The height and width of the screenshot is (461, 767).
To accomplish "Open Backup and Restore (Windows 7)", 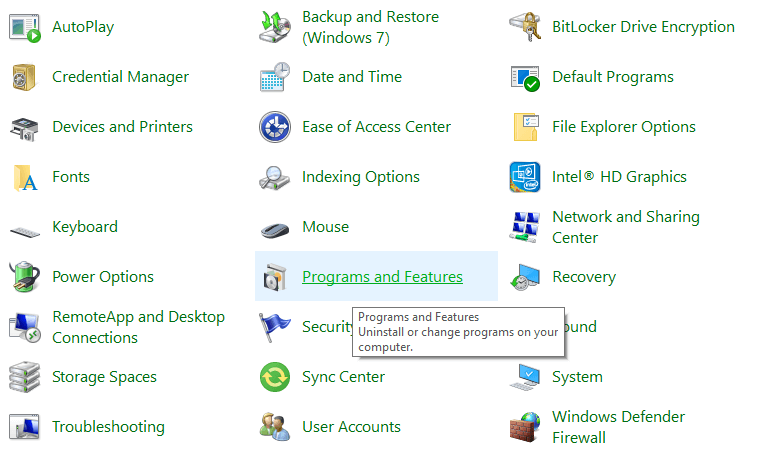I will pyautogui.click(x=370, y=27).
